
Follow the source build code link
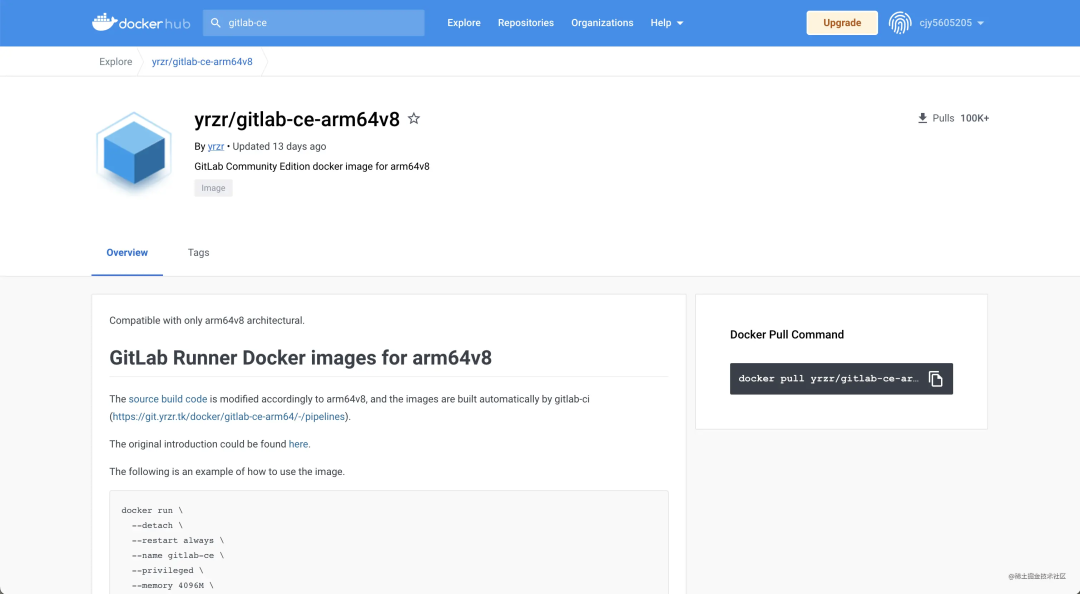coord(167,399)
